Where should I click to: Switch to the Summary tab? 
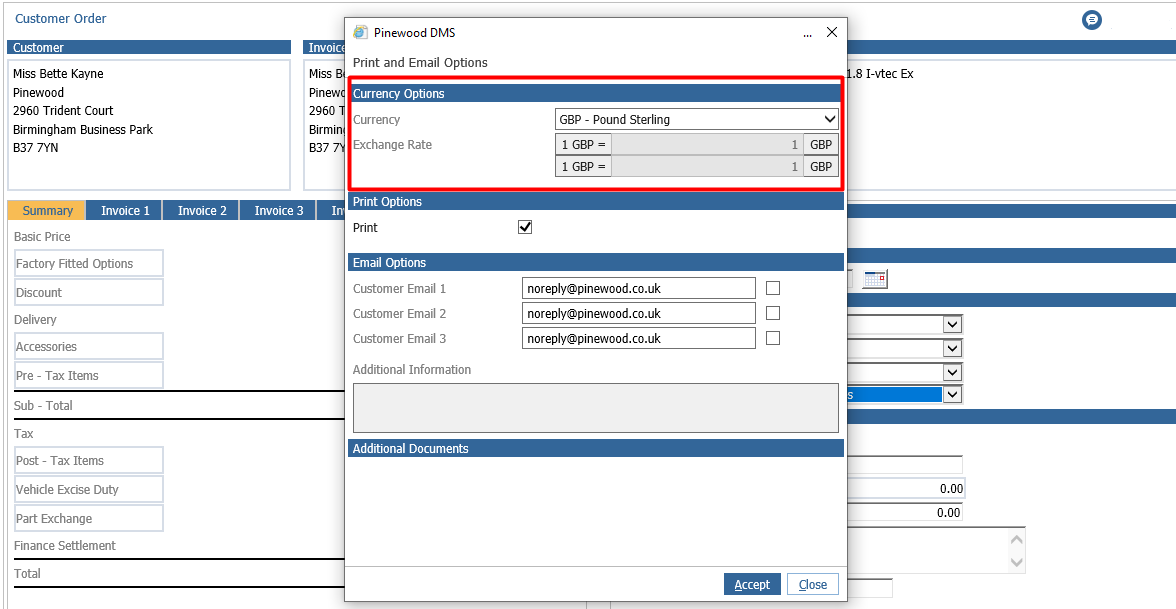47,211
